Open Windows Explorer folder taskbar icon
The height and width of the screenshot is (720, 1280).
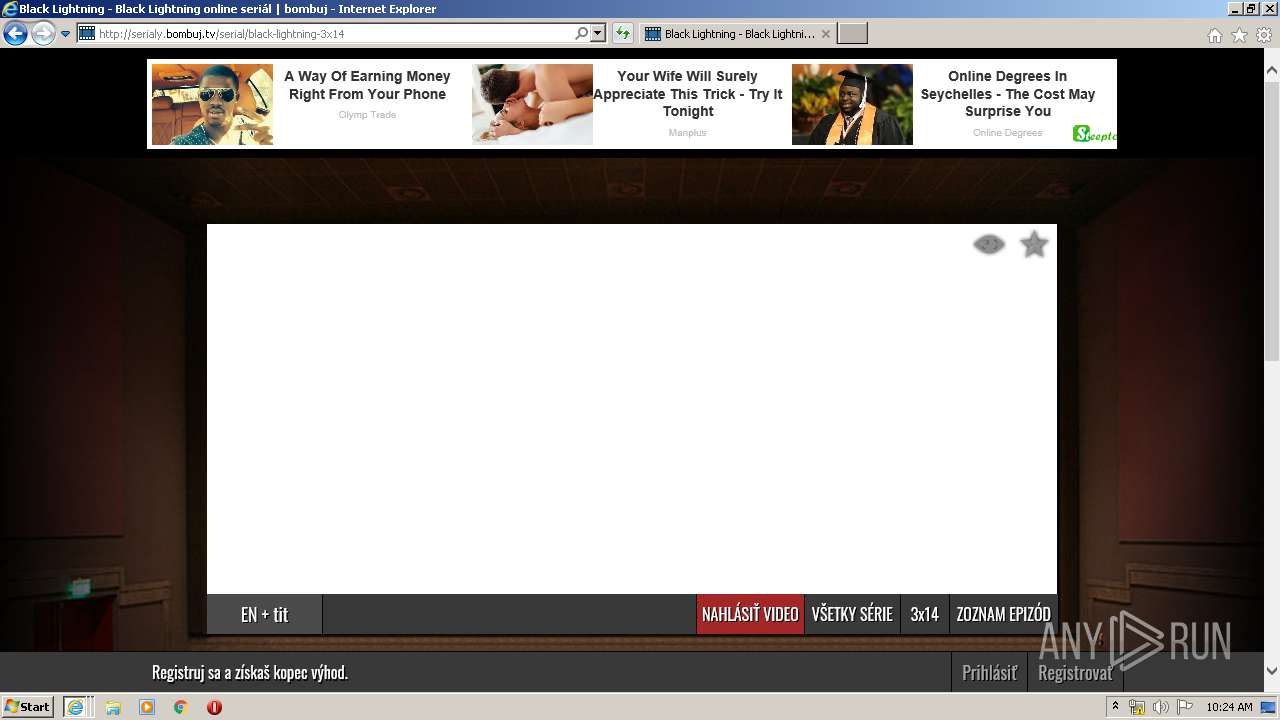[x=113, y=707]
